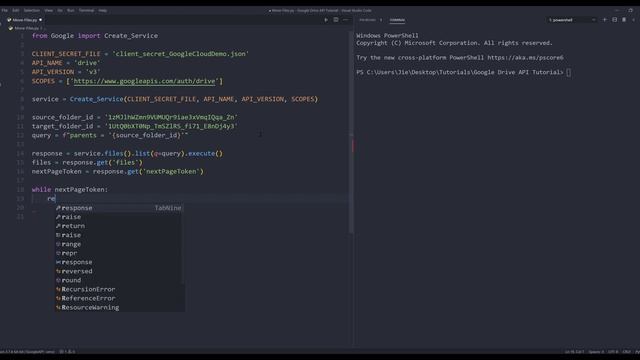Open the Selection menu
The width and height of the screenshot is (640, 360).
(31, 10)
